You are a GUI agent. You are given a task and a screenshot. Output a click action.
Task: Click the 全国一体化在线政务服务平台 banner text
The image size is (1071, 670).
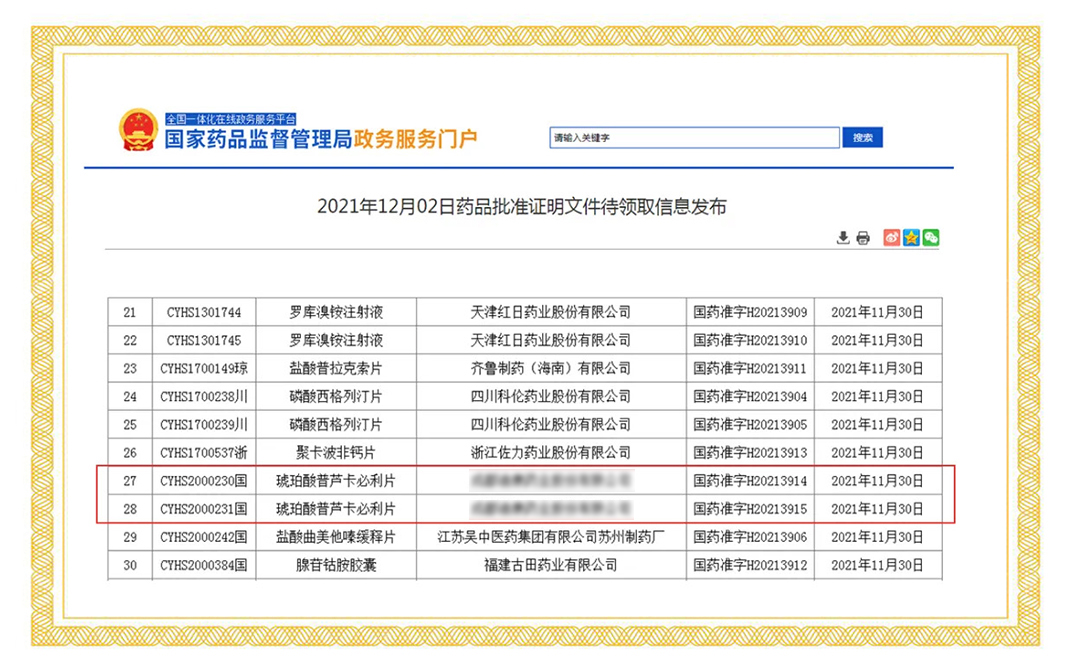point(231,118)
